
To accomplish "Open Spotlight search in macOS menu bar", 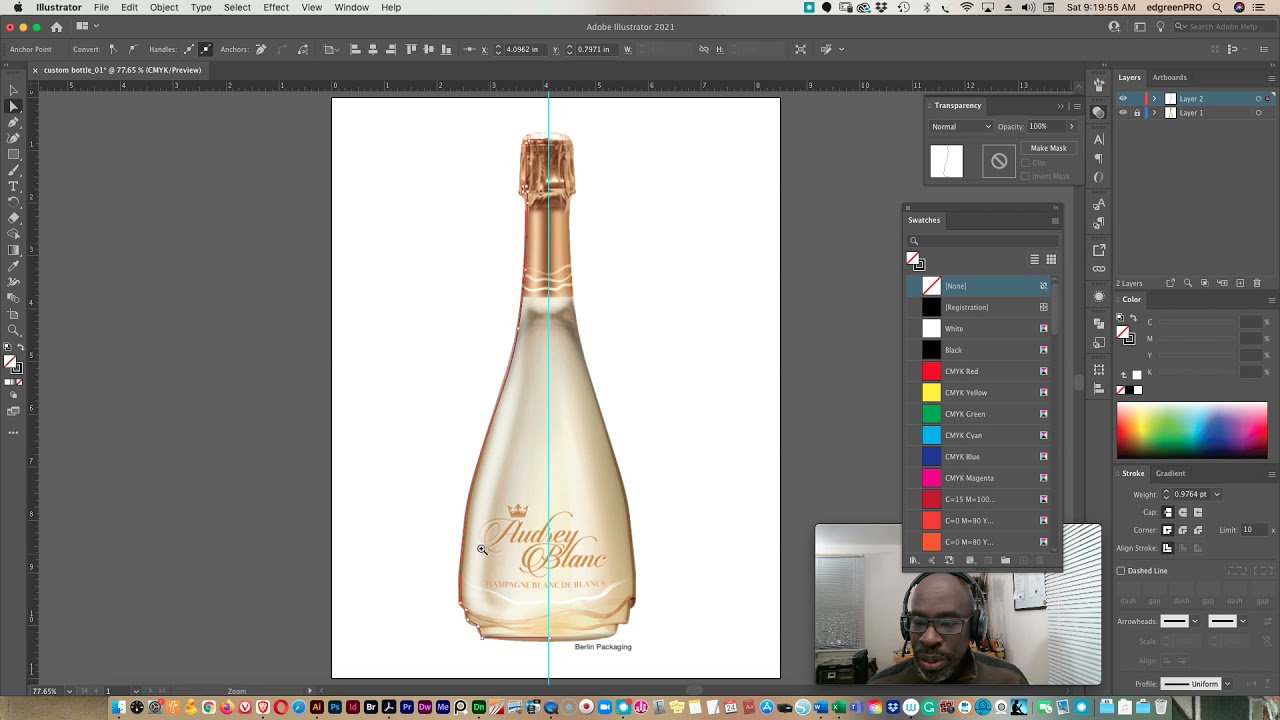I will point(1217,8).
